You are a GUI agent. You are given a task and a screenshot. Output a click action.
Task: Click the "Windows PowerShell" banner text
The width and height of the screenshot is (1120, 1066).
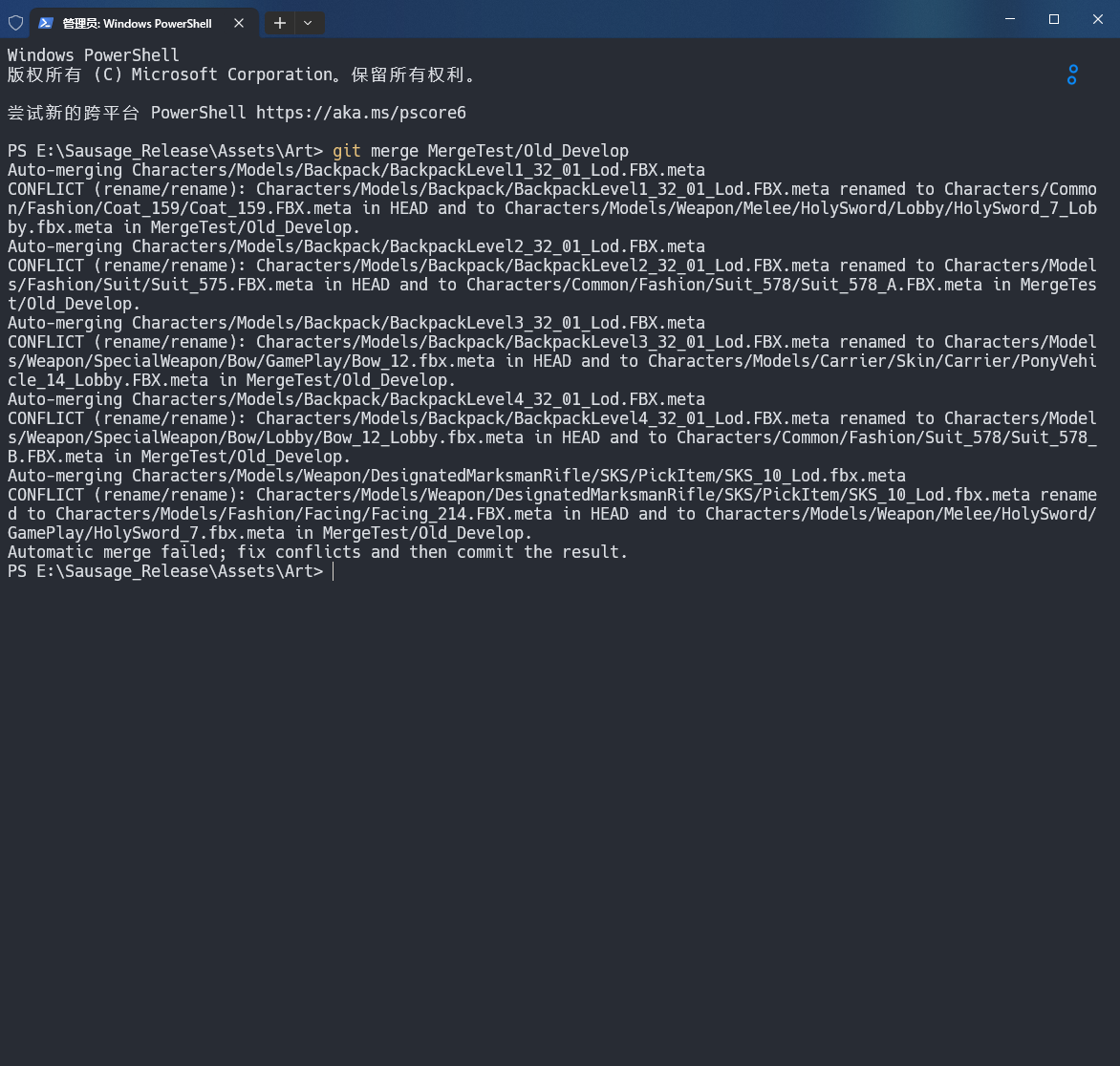point(93,55)
